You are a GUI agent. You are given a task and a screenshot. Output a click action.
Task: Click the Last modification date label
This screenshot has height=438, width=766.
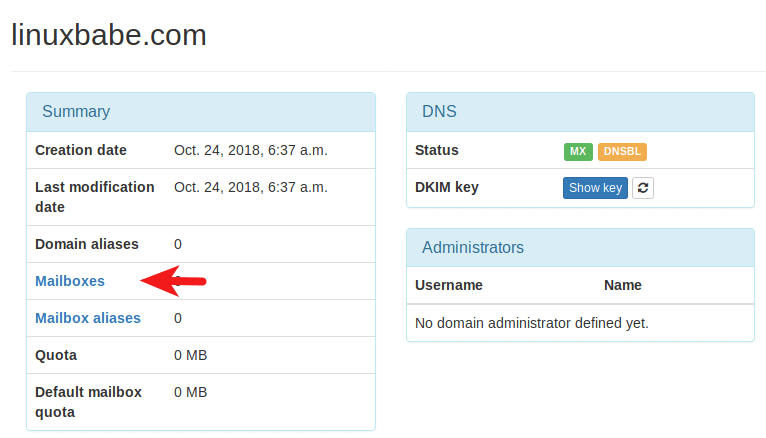coord(95,197)
